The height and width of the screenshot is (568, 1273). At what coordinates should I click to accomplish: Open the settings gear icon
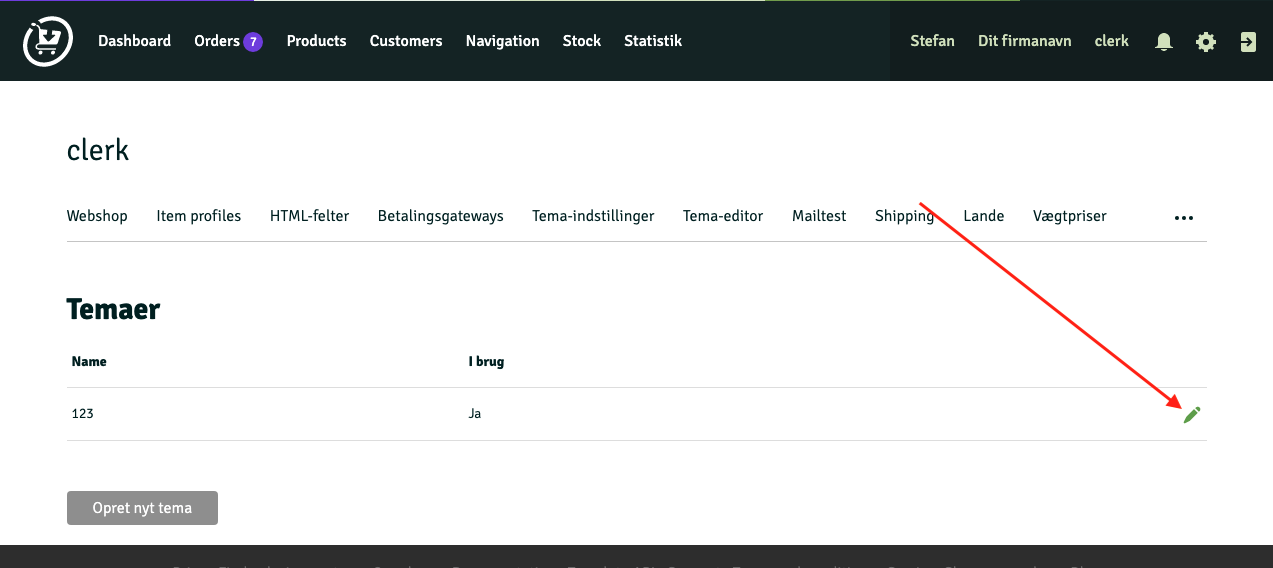(1206, 42)
